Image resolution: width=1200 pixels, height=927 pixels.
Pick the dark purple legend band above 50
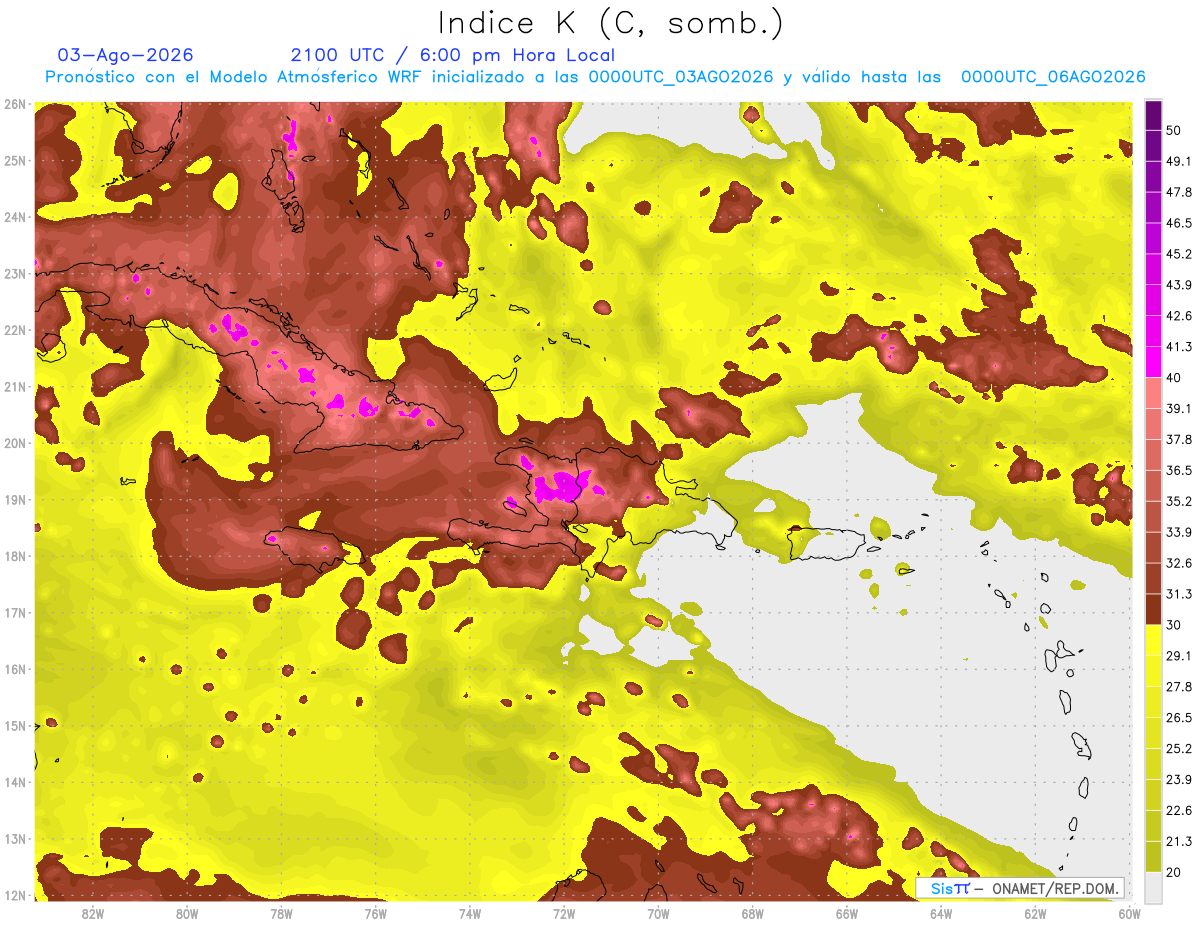click(1153, 116)
